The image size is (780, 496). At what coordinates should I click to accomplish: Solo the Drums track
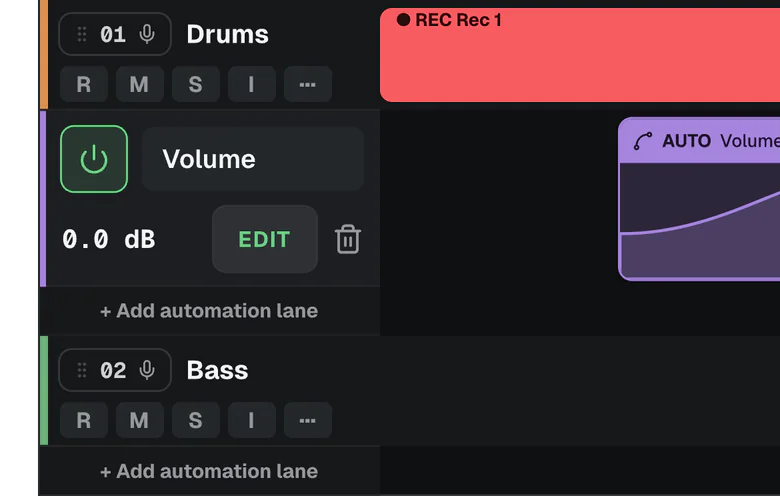196,84
